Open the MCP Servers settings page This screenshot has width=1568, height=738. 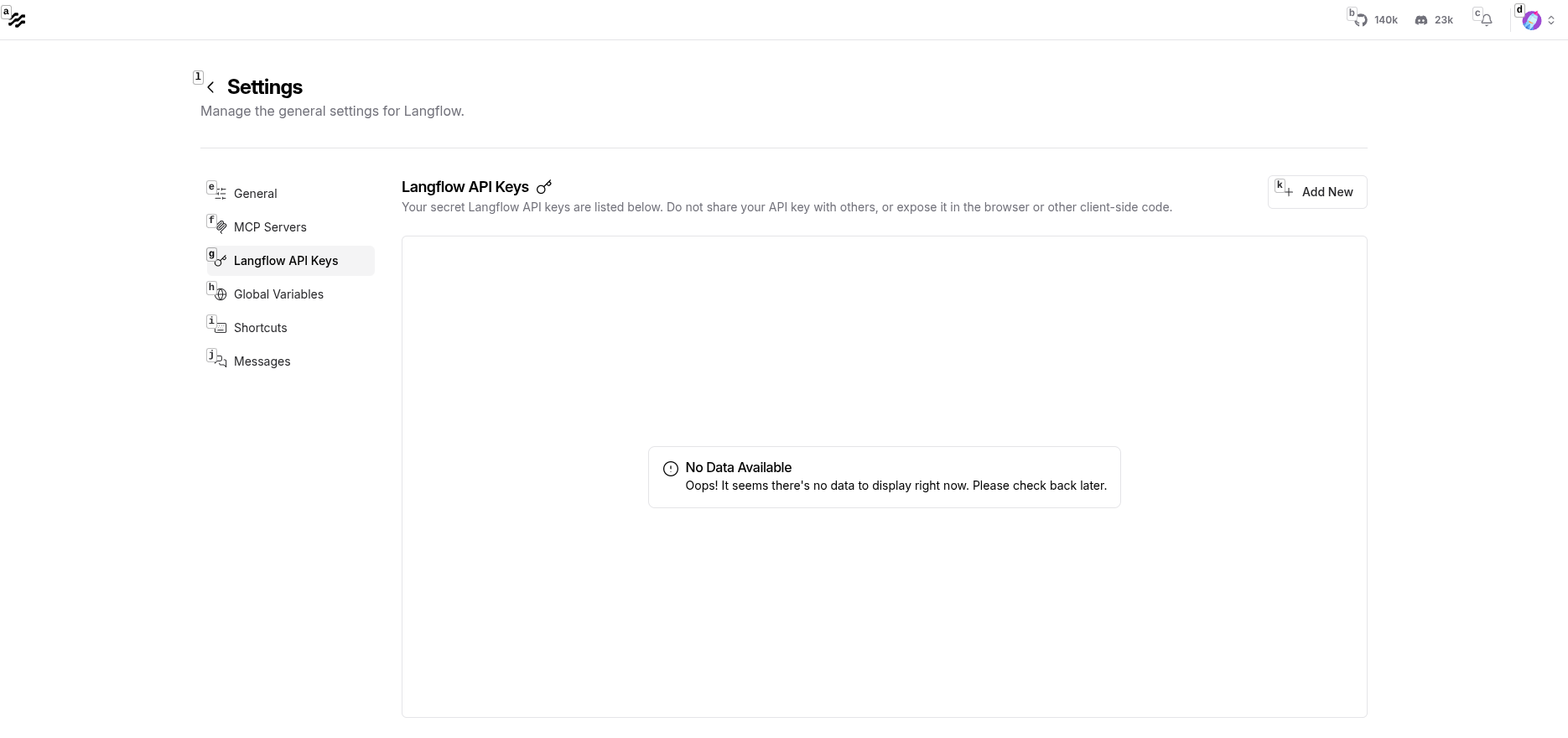tap(270, 226)
